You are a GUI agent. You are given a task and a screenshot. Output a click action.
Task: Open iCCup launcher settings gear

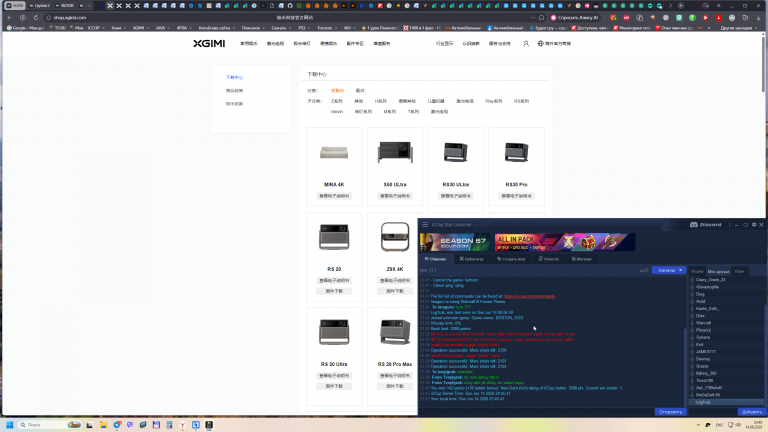coord(754,225)
